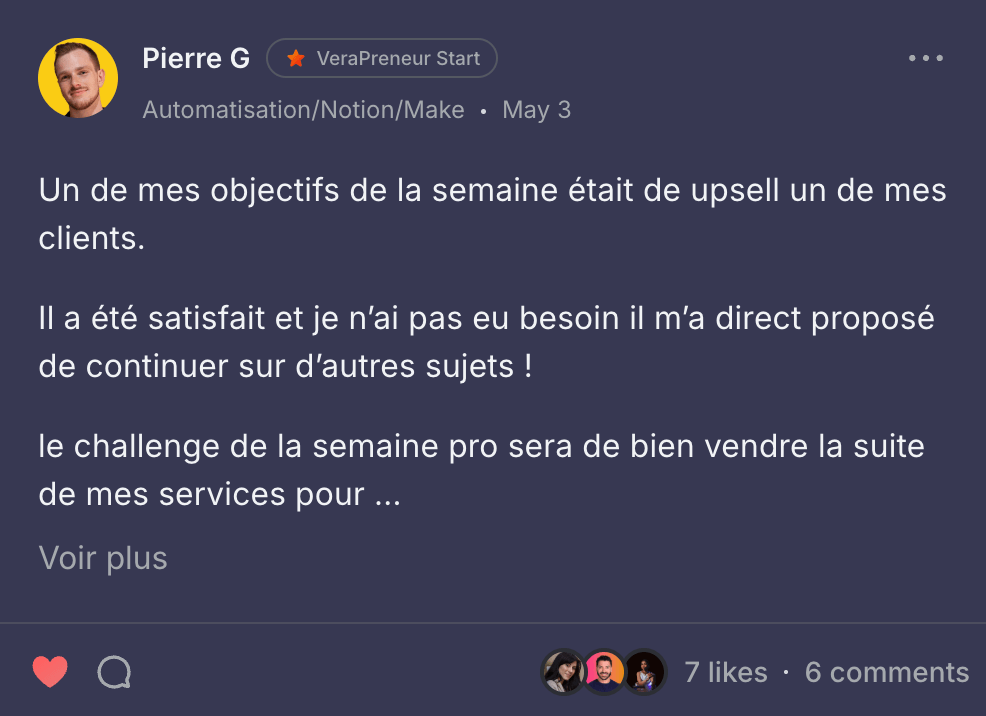986x716 pixels.
Task: Click the first liker avatar with long dark hair
Action: coord(563,672)
